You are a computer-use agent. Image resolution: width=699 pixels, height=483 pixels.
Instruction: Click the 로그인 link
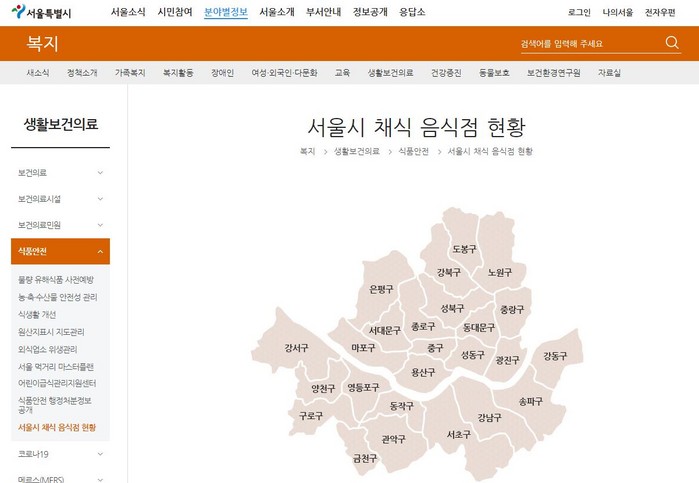(578, 12)
